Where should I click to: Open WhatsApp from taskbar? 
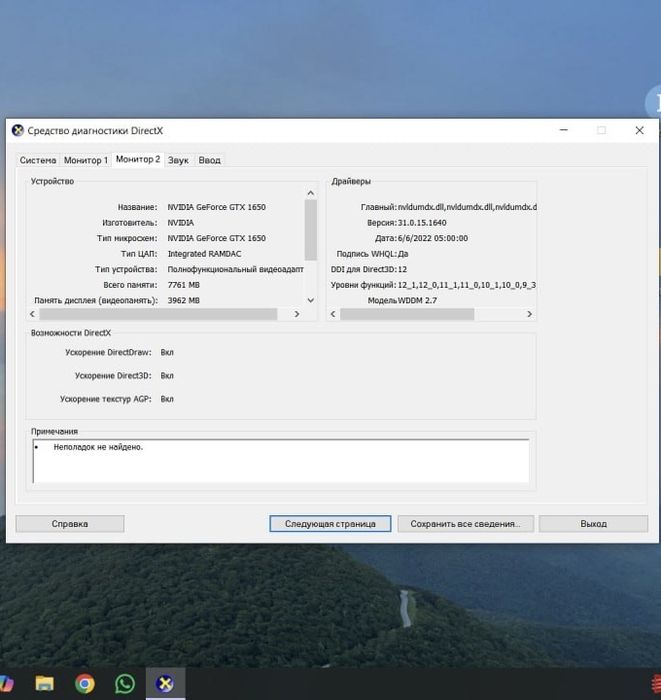125,683
